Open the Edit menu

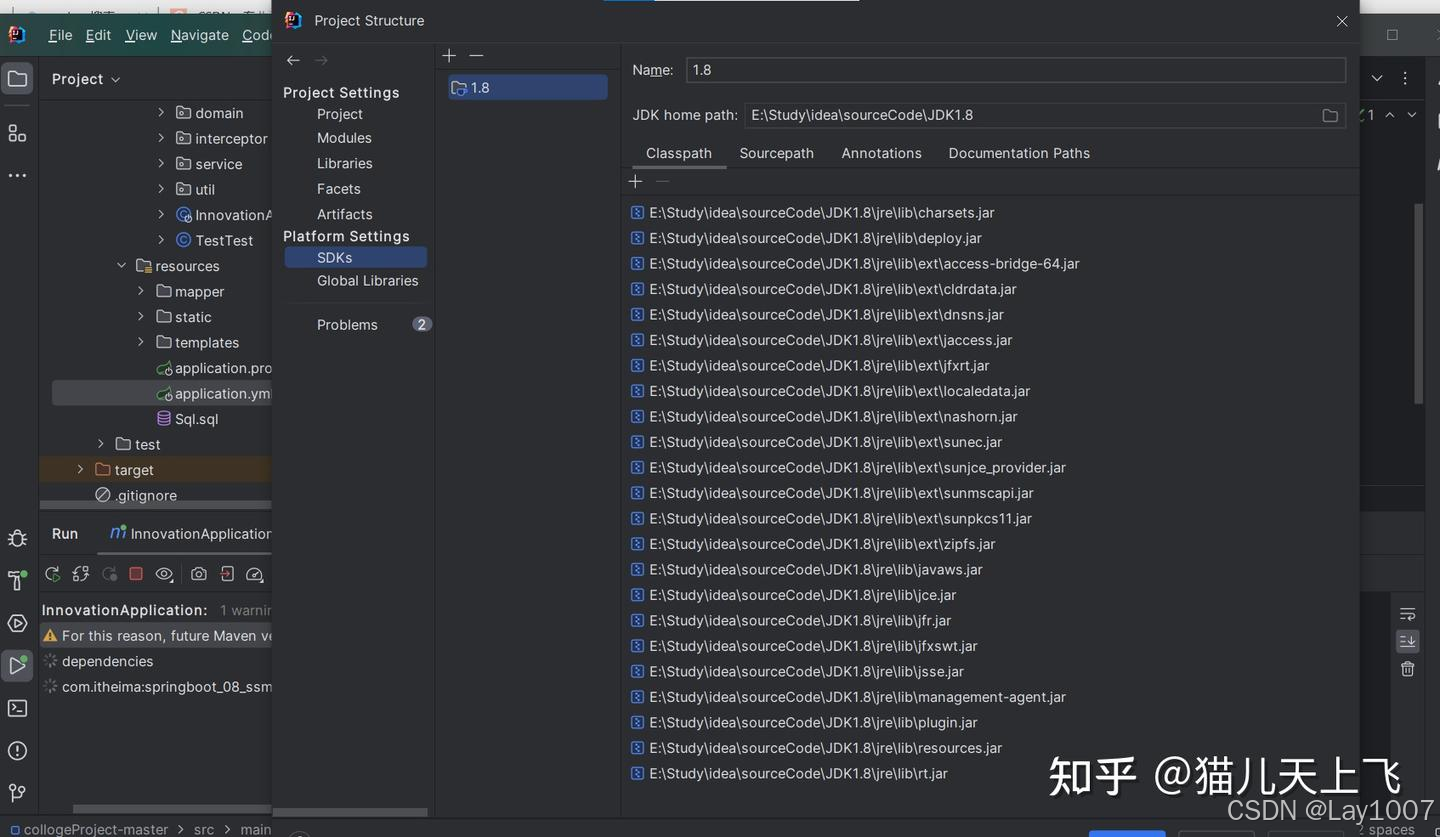[x=98, y=35]
